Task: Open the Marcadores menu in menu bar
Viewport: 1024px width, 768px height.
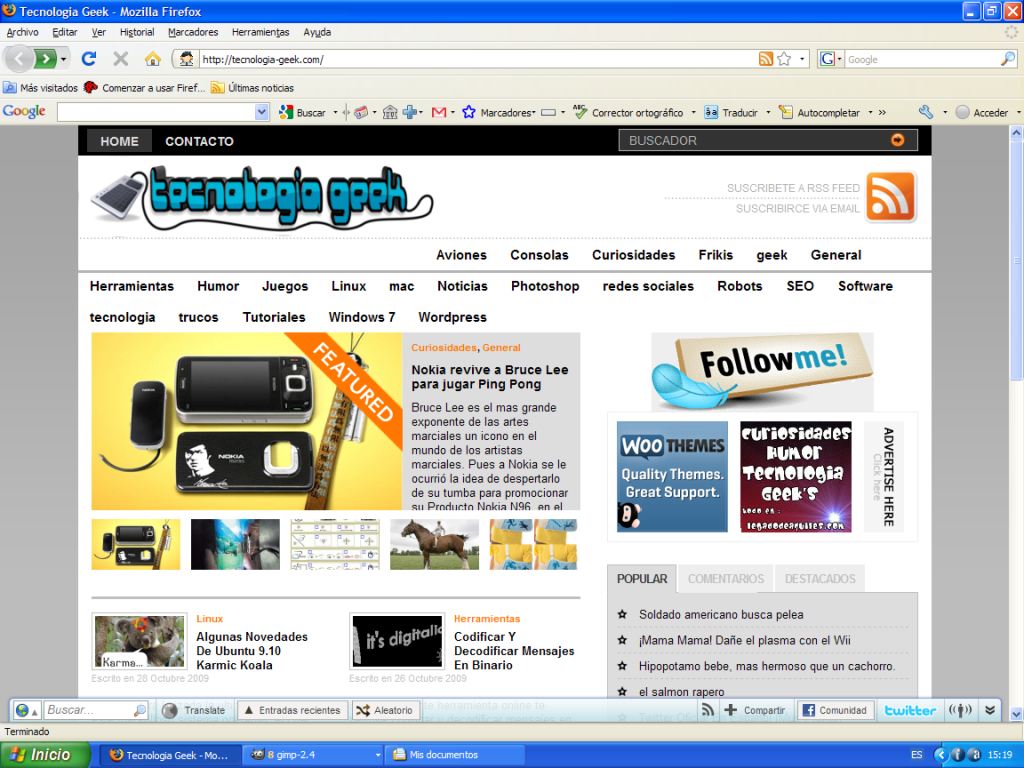Action: 193,32
